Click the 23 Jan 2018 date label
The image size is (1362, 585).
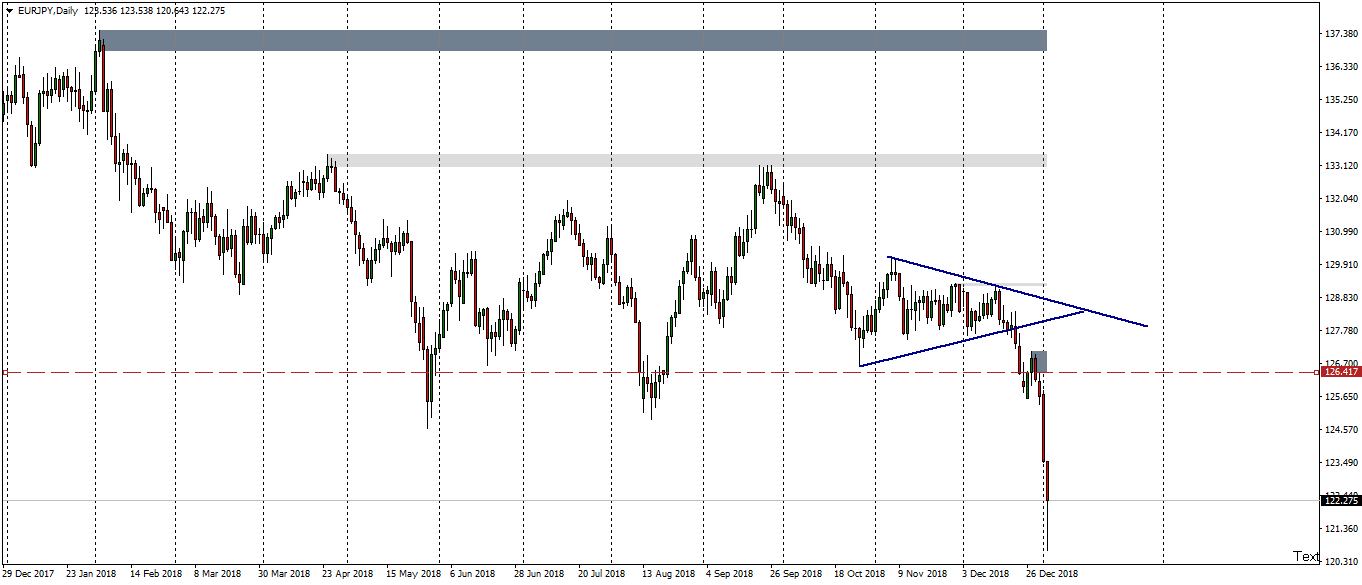(x=92, y=574)
